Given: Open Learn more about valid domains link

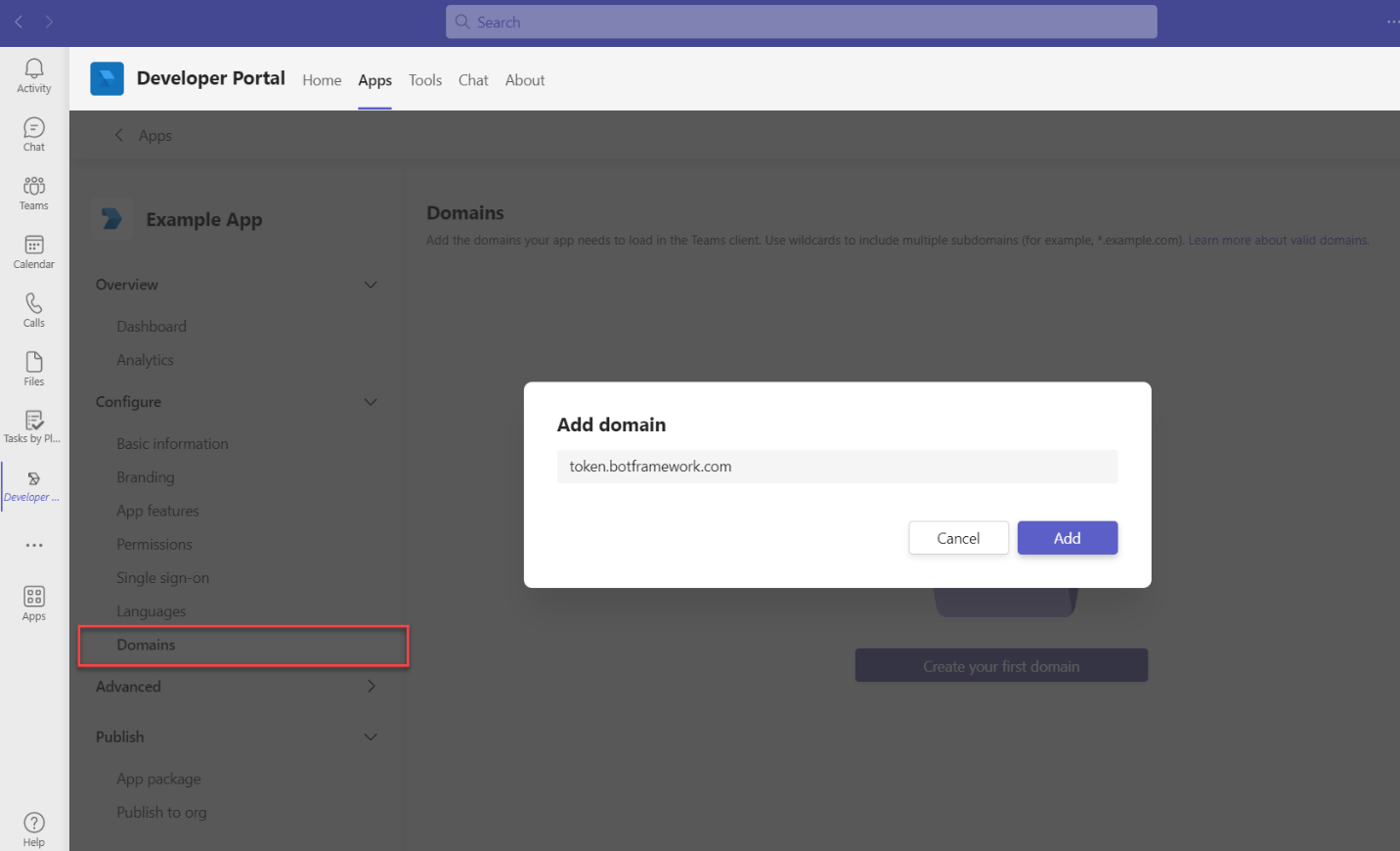Looking at the screenshot, I should [x=1279, y=240].
